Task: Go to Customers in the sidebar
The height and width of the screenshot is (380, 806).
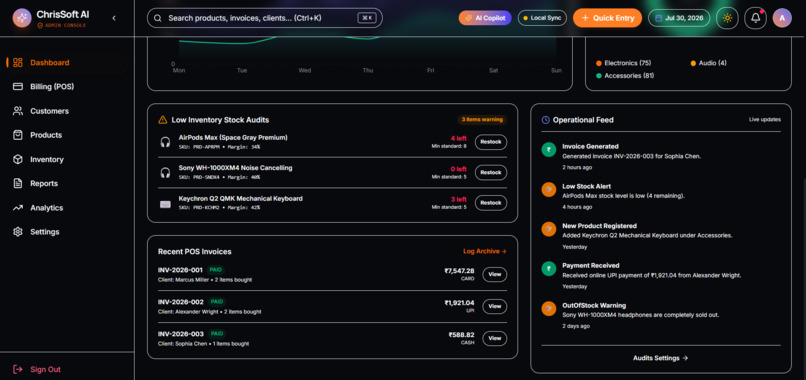Action: click(67, 111)
